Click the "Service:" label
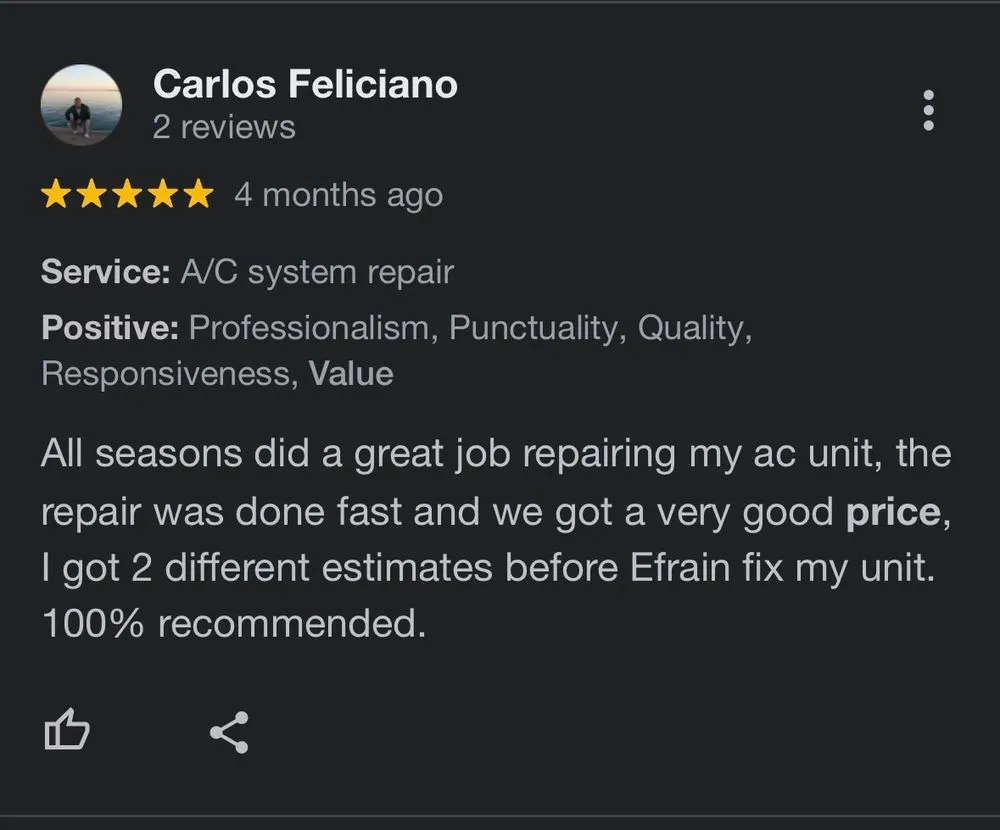 pyautogui.click(x=106, y=272)
